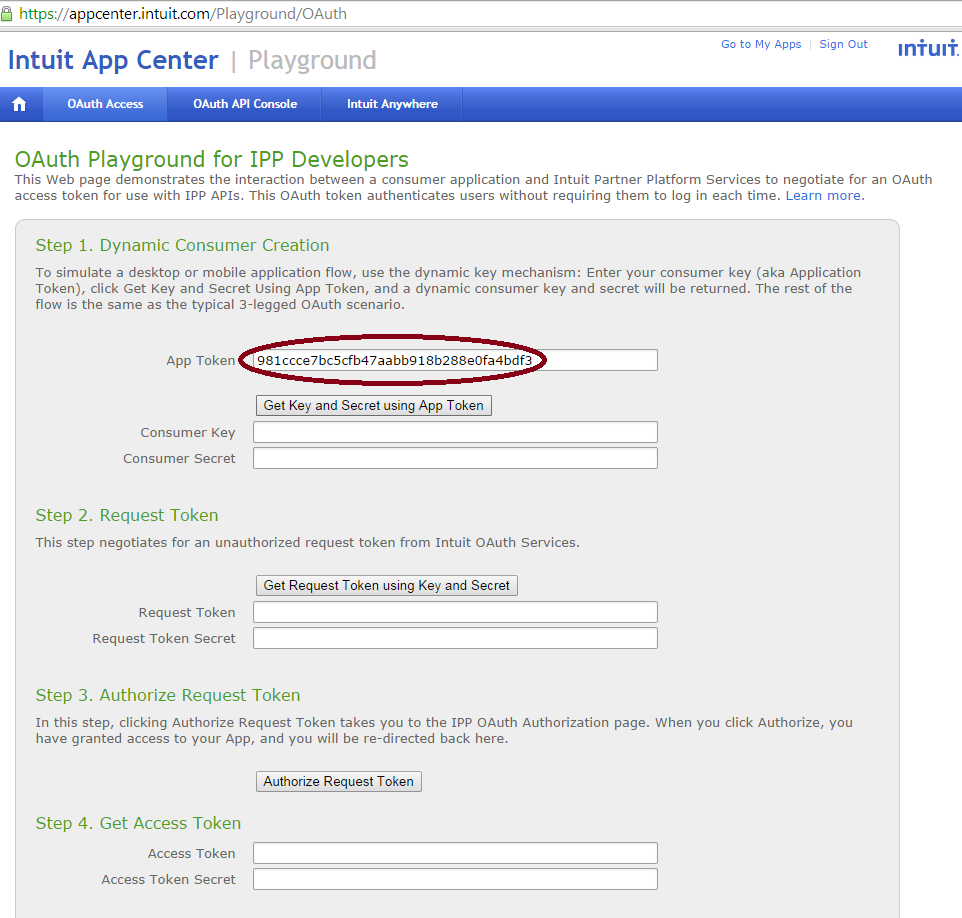Click the green padlock icon in address bar
Image resolution: width=962 pixels, height=918 pixels.
(6, 14)
